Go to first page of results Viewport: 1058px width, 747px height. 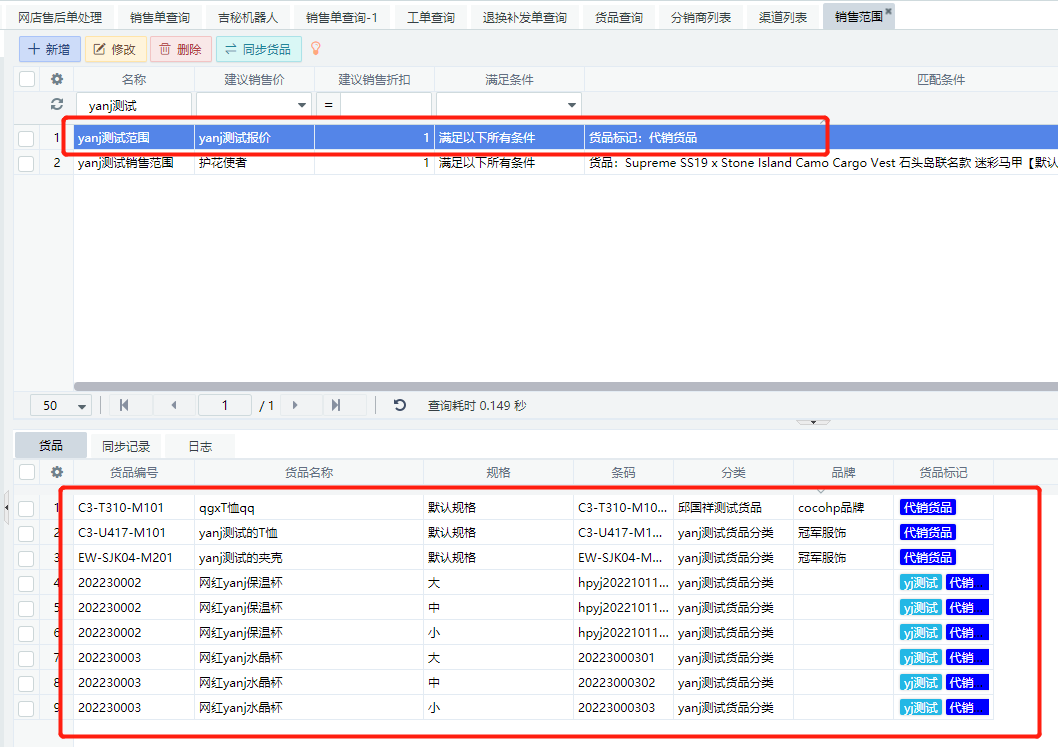[x=124, y=405]
